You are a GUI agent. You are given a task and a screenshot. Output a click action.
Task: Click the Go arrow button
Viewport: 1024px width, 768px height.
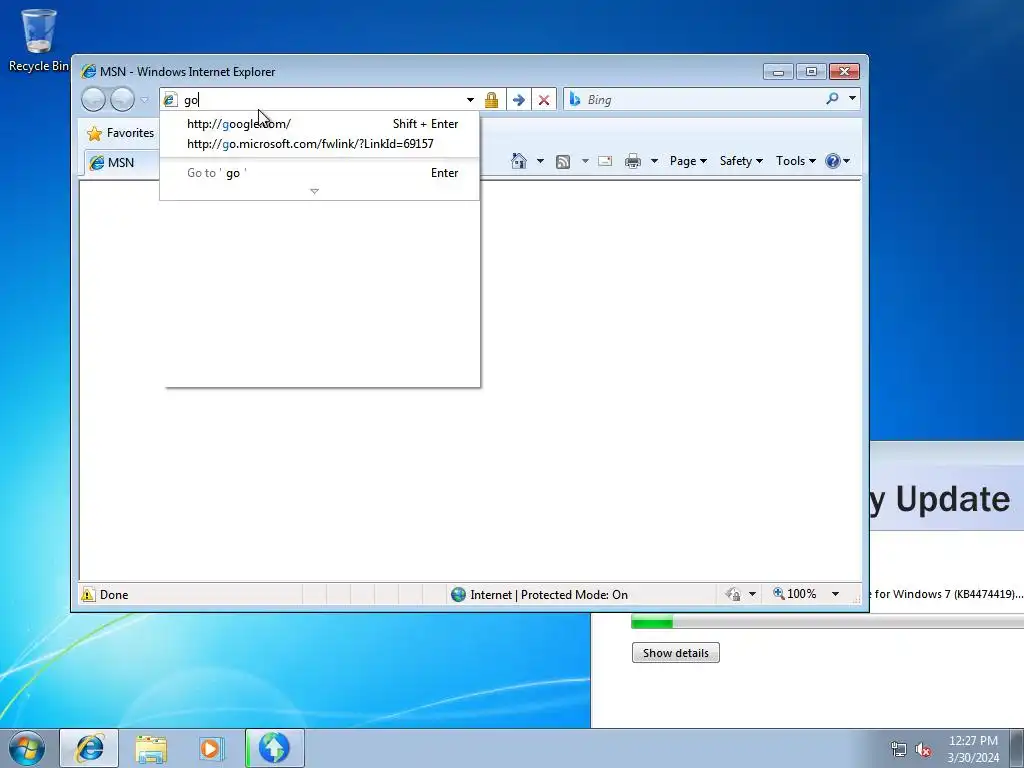(x=519, y=100)
